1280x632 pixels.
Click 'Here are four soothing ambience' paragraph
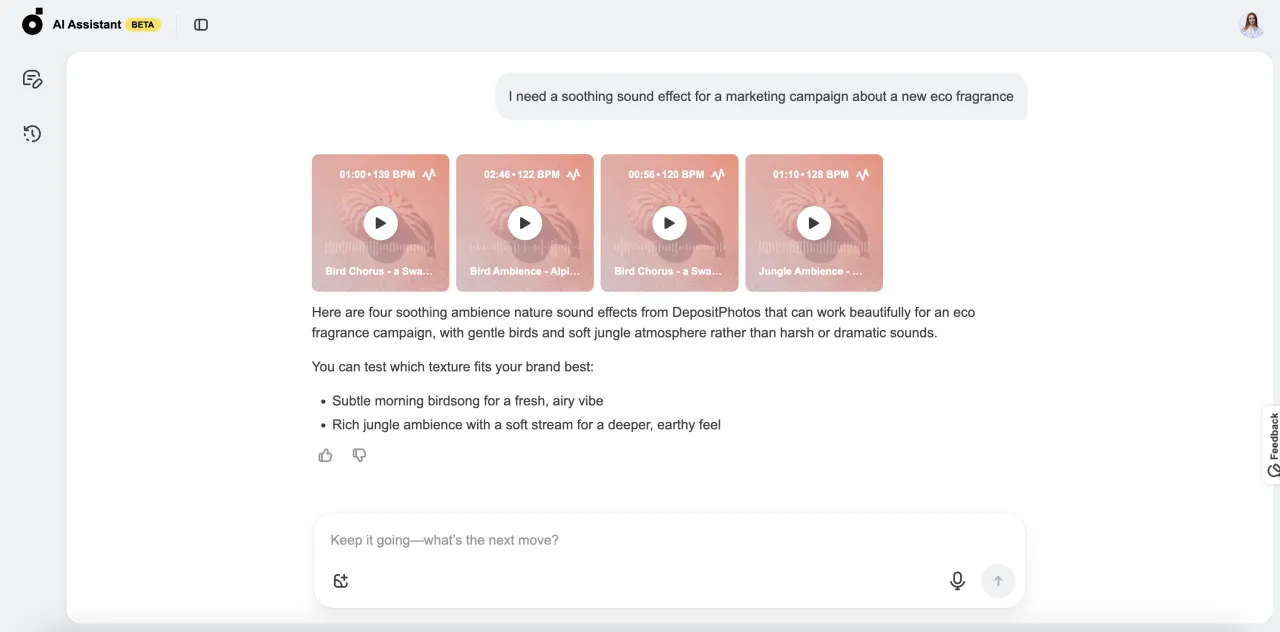pyautogui.click(x=643, y=322)
